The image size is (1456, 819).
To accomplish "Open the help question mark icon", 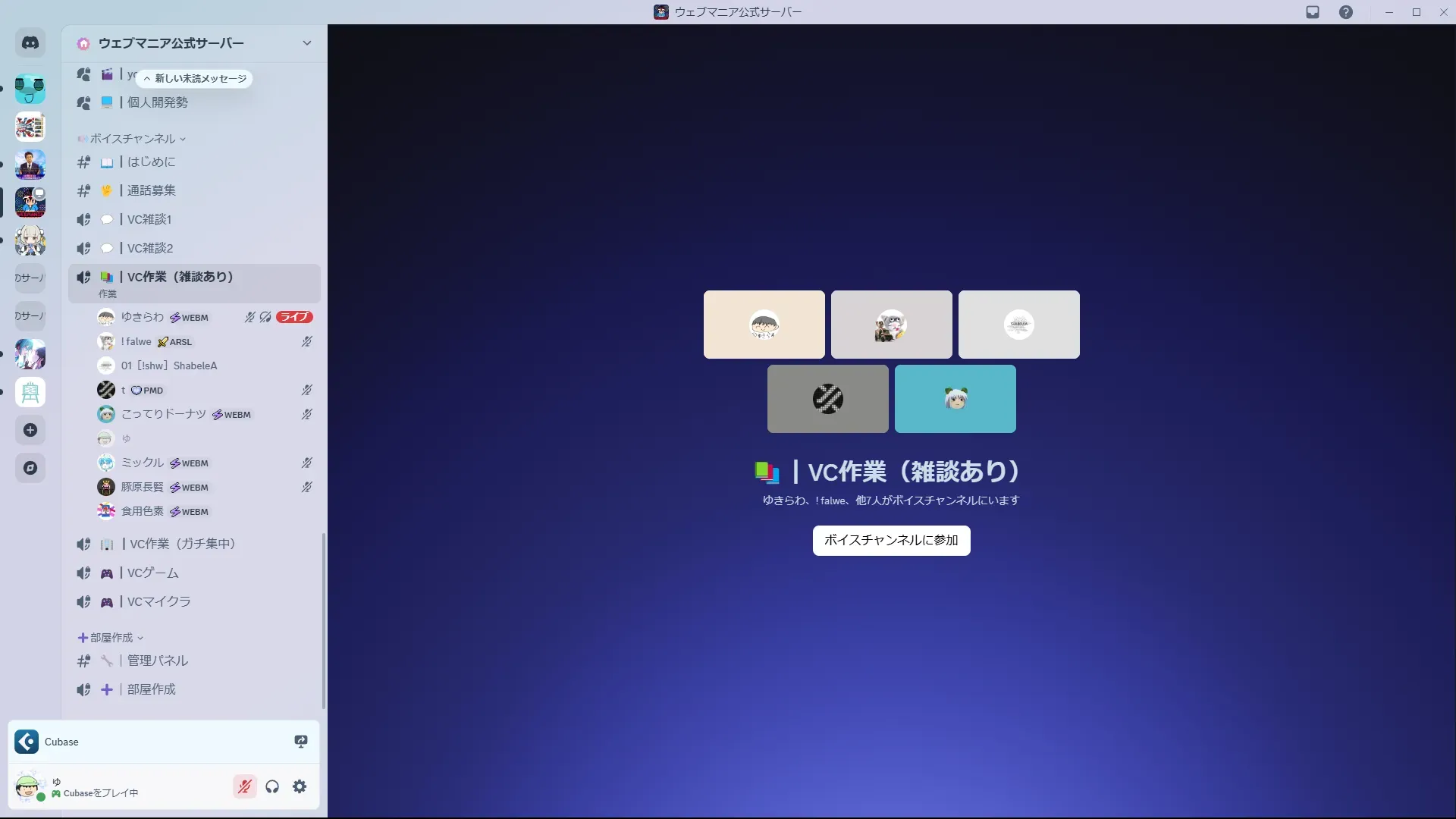I will pyautogui.click(x=1345, y=12).
